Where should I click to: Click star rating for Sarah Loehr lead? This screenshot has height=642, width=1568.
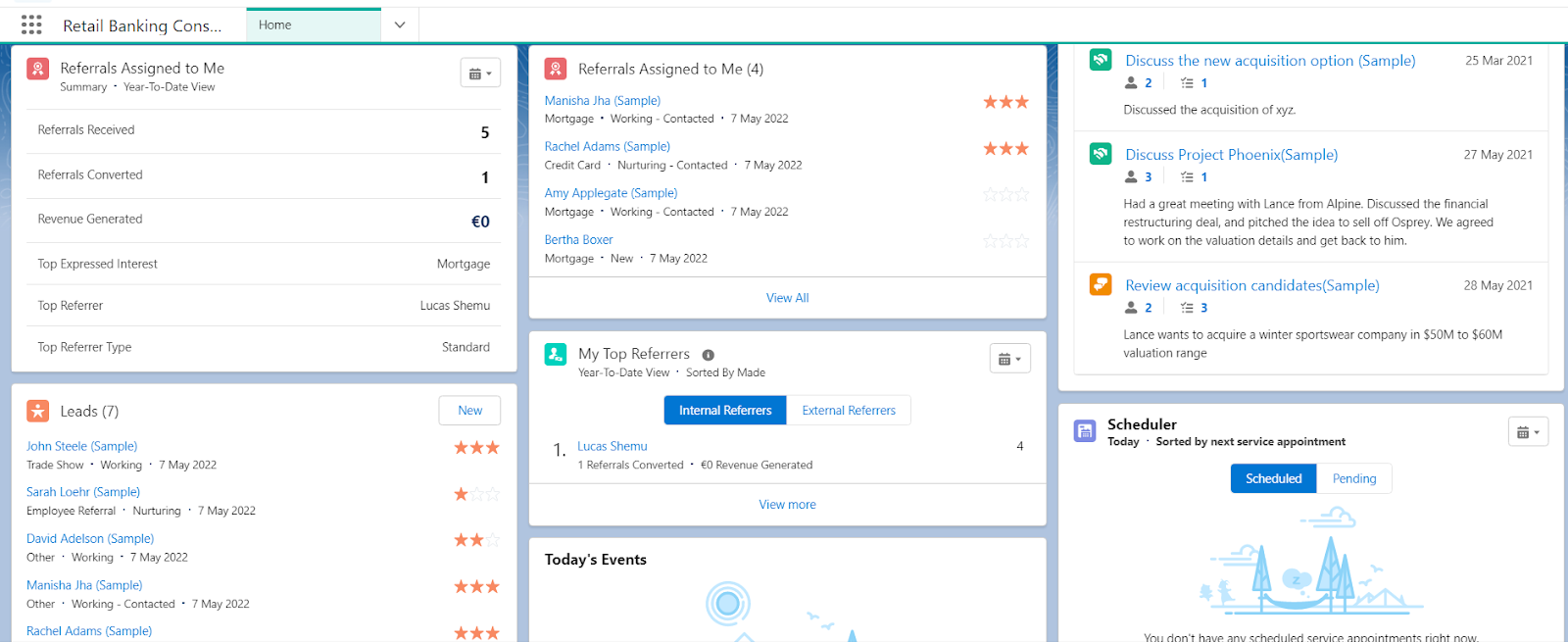pyautogui.click(x=477, y=494)
